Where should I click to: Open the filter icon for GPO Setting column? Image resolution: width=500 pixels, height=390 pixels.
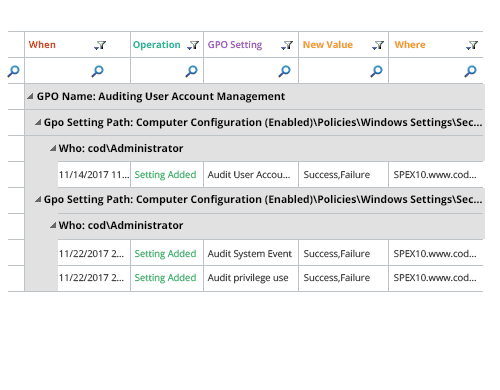(x=287, y=45)
